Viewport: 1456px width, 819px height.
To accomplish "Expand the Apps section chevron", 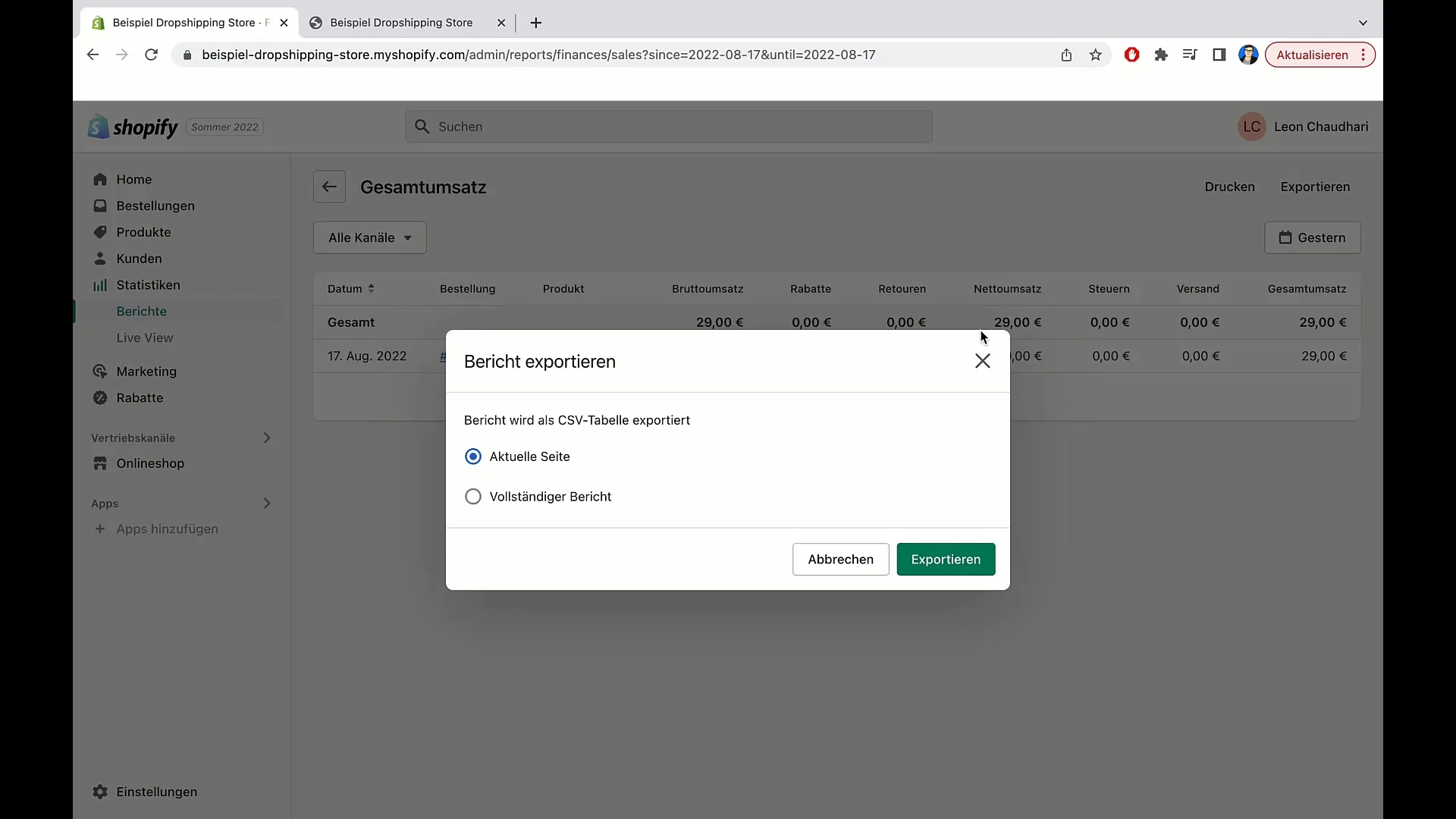I will tap(267, 504).
